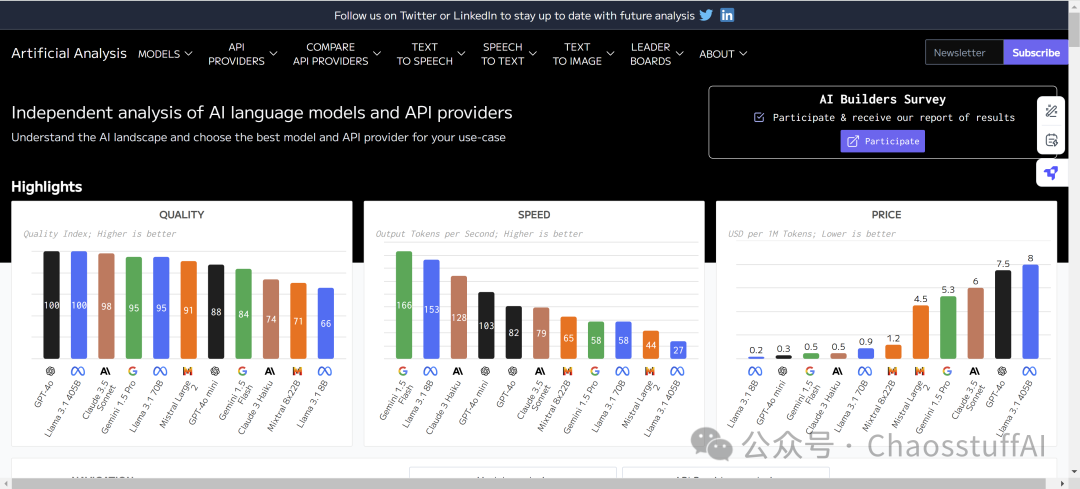The image size is (1080, 489).
Task: Open the Twitter icon in the top banner
Action: pos(706,15)
